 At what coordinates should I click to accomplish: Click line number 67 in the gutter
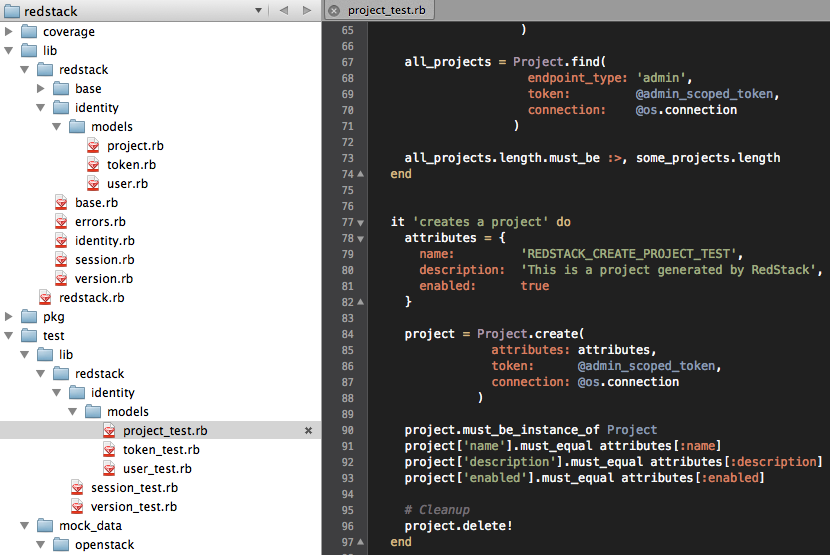[x=347, y=62]
